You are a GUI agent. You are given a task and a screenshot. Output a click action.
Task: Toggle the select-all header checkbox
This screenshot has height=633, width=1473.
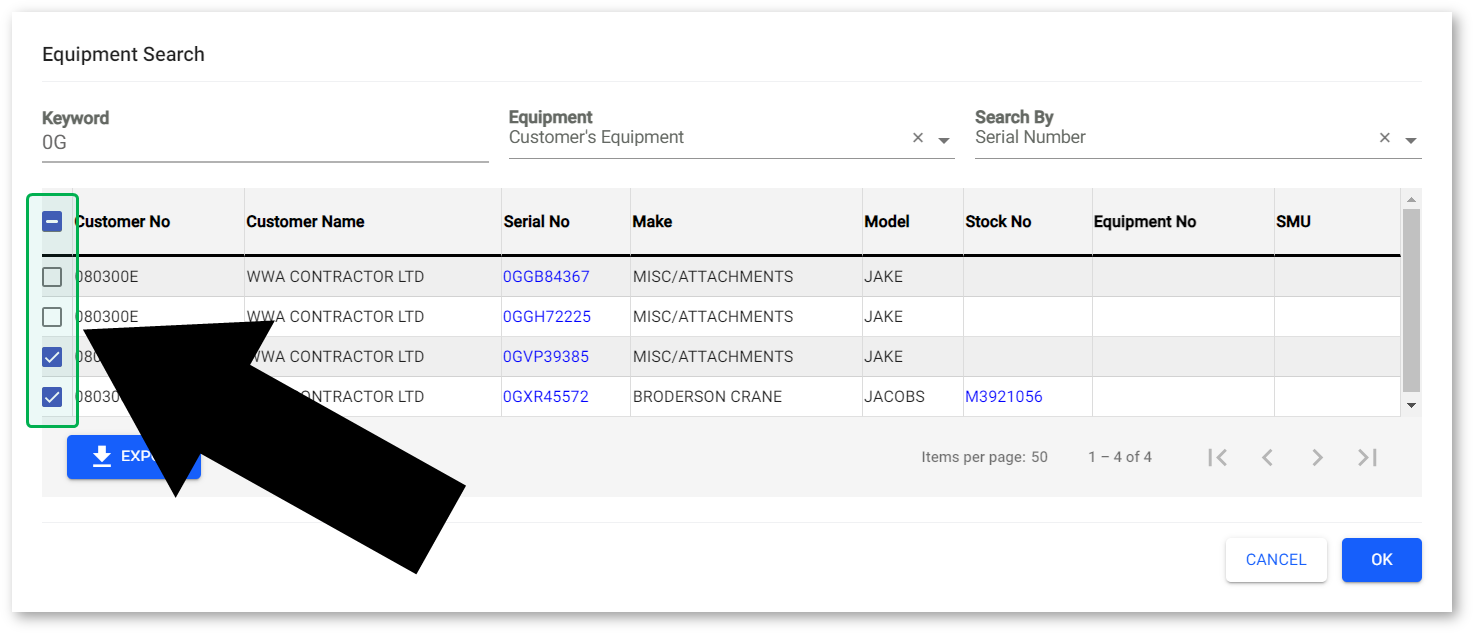(x=52, y=222)
